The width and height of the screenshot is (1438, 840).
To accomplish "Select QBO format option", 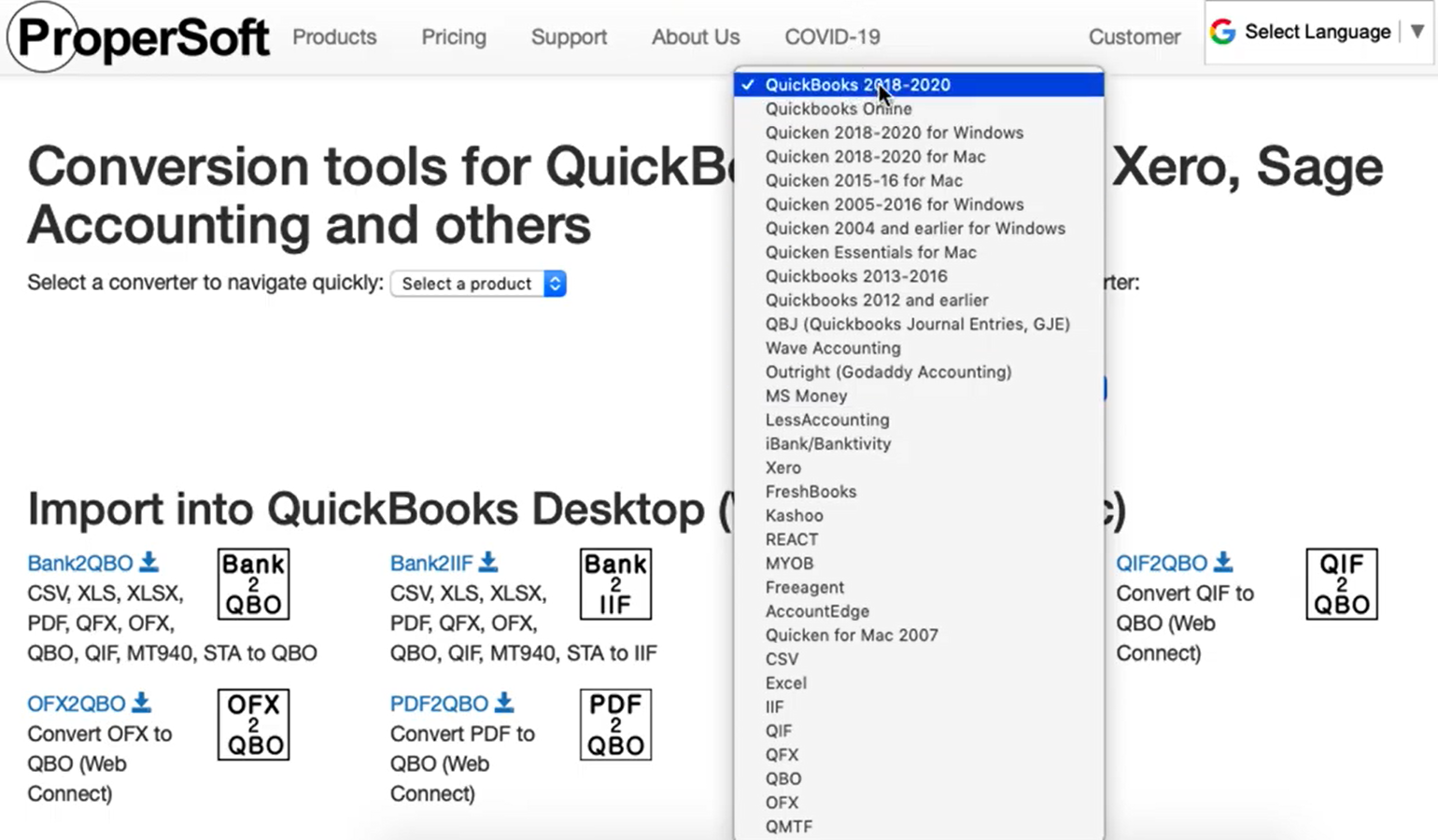I will (919, 779).
